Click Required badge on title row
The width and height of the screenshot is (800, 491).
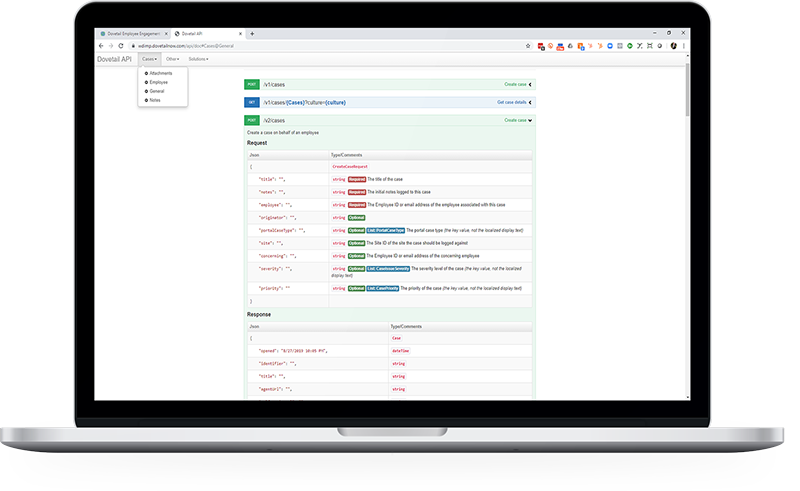point(357,180)
